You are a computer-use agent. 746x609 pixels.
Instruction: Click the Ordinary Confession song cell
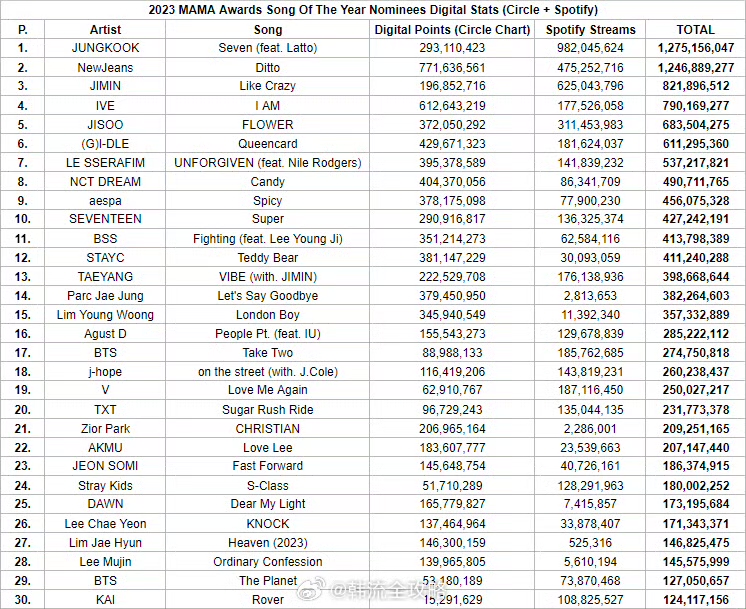[x=267, y=561]
